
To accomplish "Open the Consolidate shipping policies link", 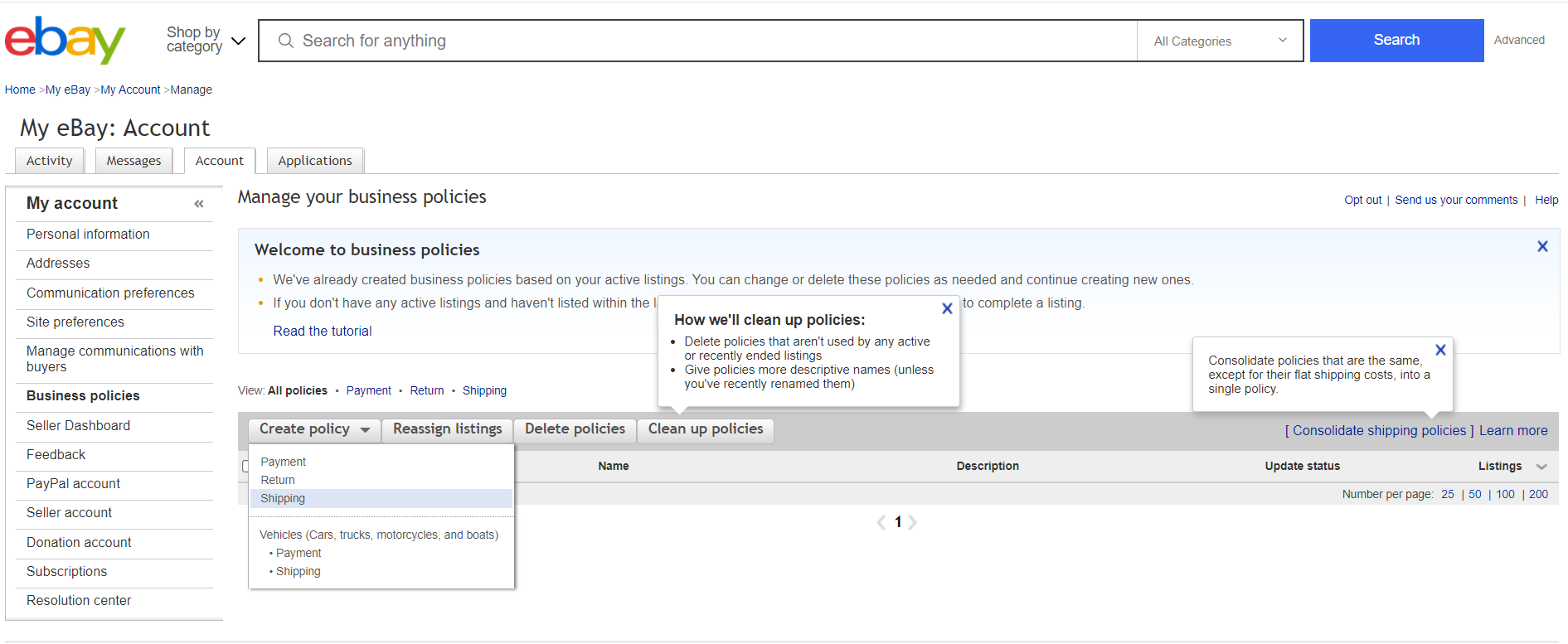I will 1380,431.
